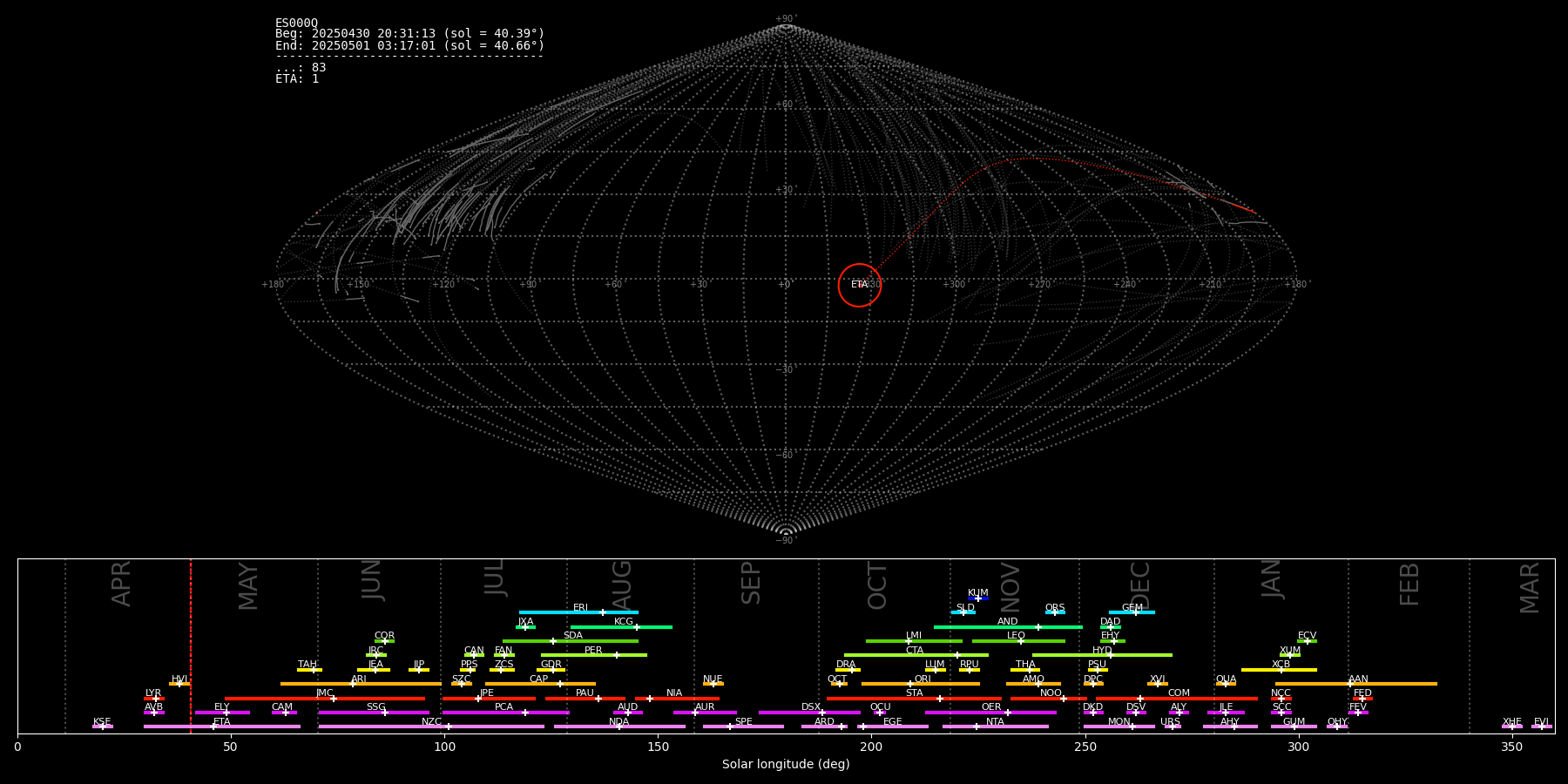Select the DRA shower bar
The height and width of the screenshot is (784, 1568).
pos(848,670)
